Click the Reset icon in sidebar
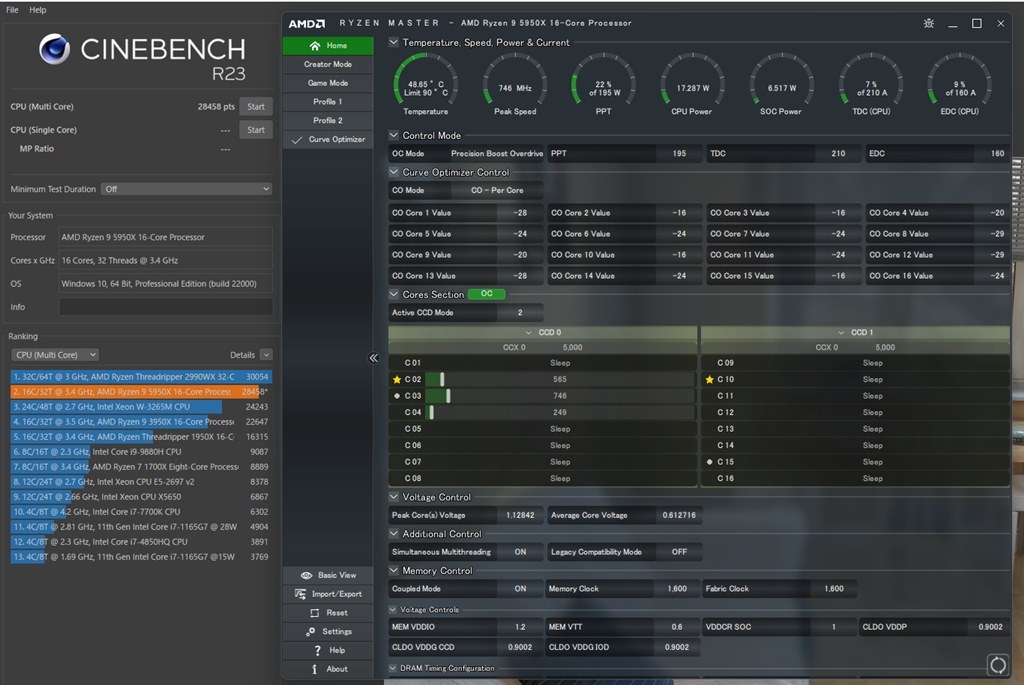1024x685 pixels. tap(315, 613)
